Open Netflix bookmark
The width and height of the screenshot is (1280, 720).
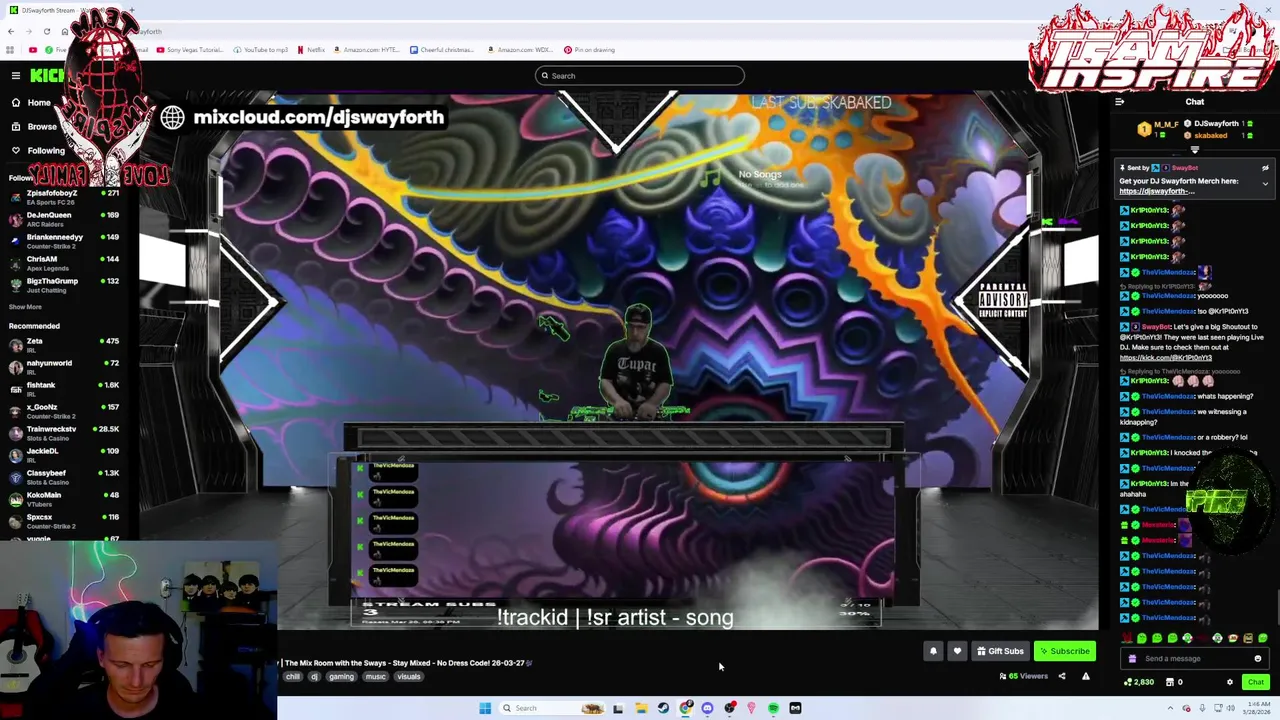[x=311, y=50]
